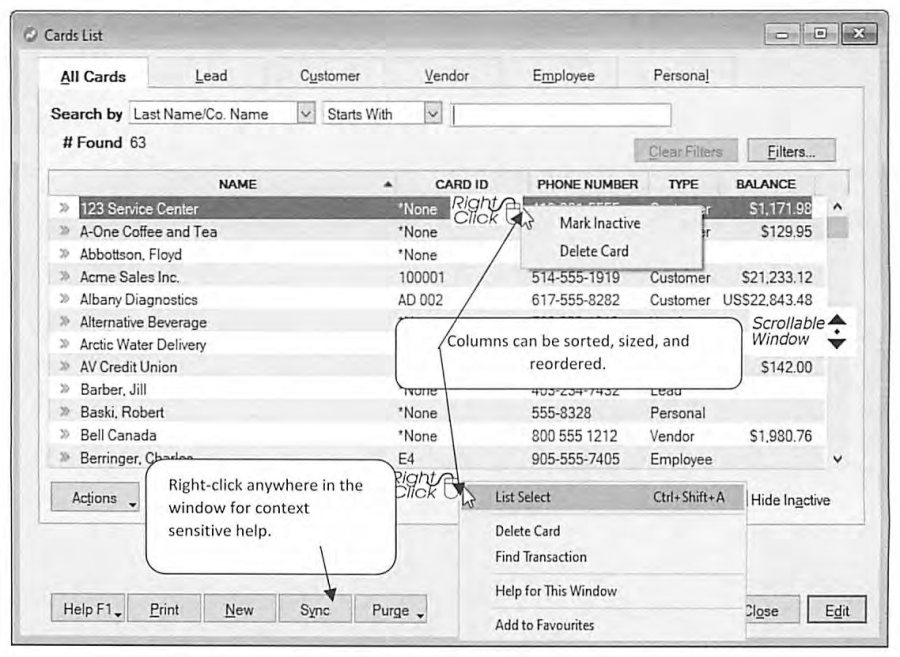Switch to the All Cards tab
Screen dimensions: 900x657
click(93, 76)
